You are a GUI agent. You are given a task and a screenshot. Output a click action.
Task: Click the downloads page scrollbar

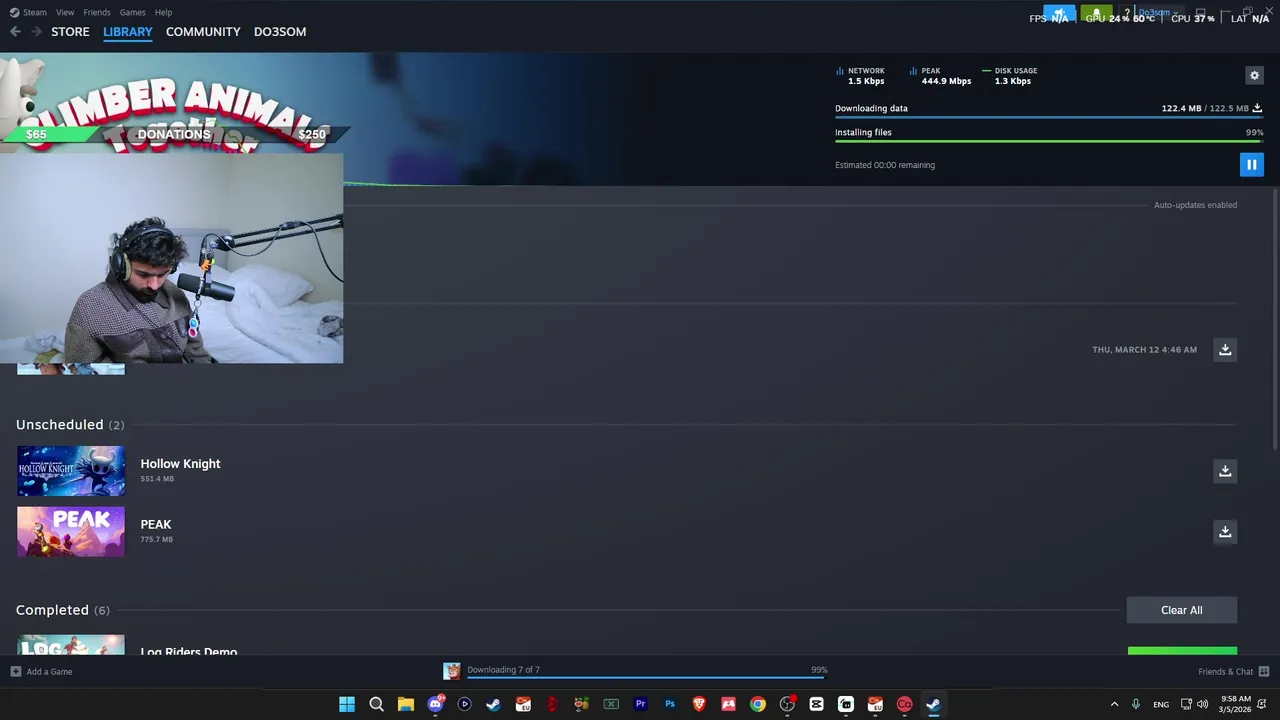(1275, 320)
